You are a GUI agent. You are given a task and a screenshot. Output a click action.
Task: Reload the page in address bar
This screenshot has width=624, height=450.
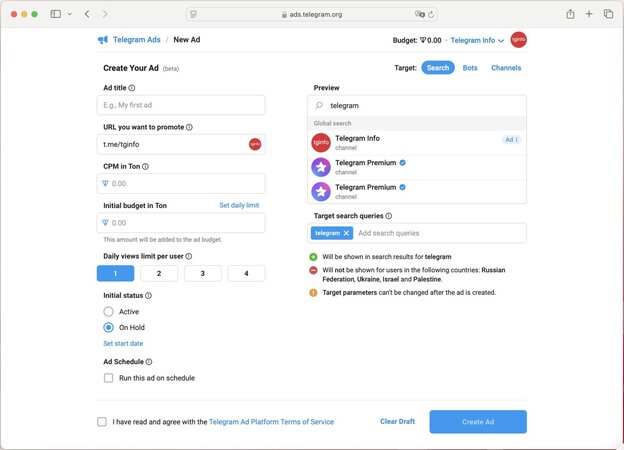click(x=434, y=15)
